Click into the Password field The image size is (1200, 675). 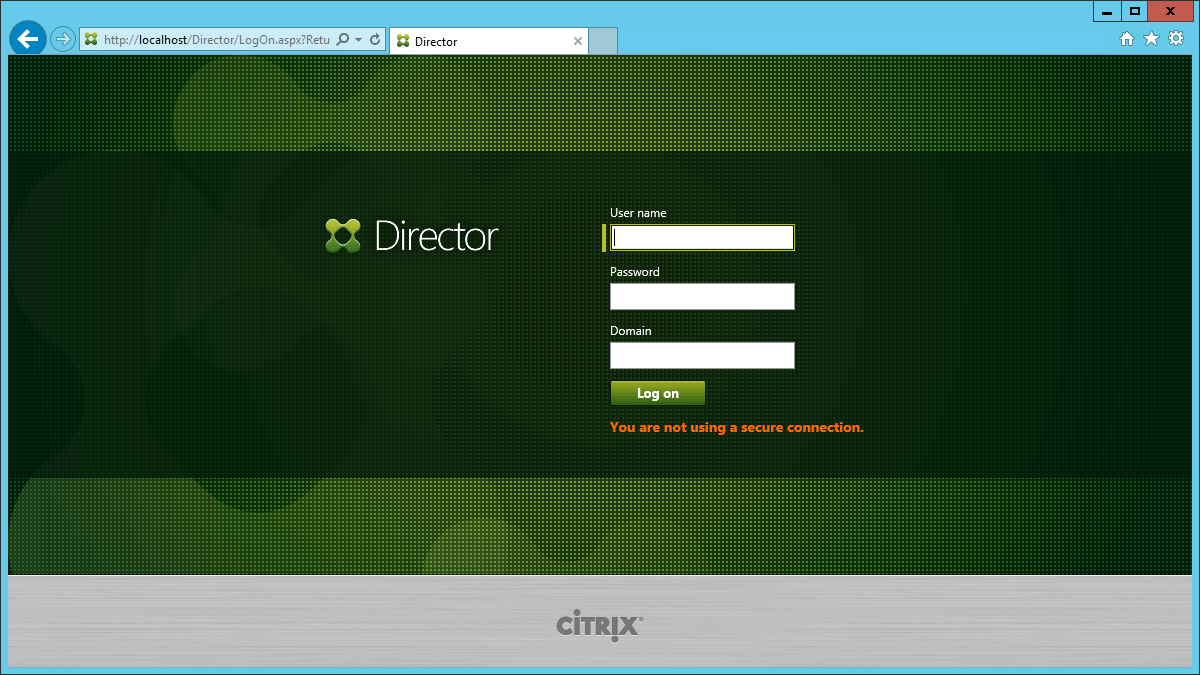(702, 296)
